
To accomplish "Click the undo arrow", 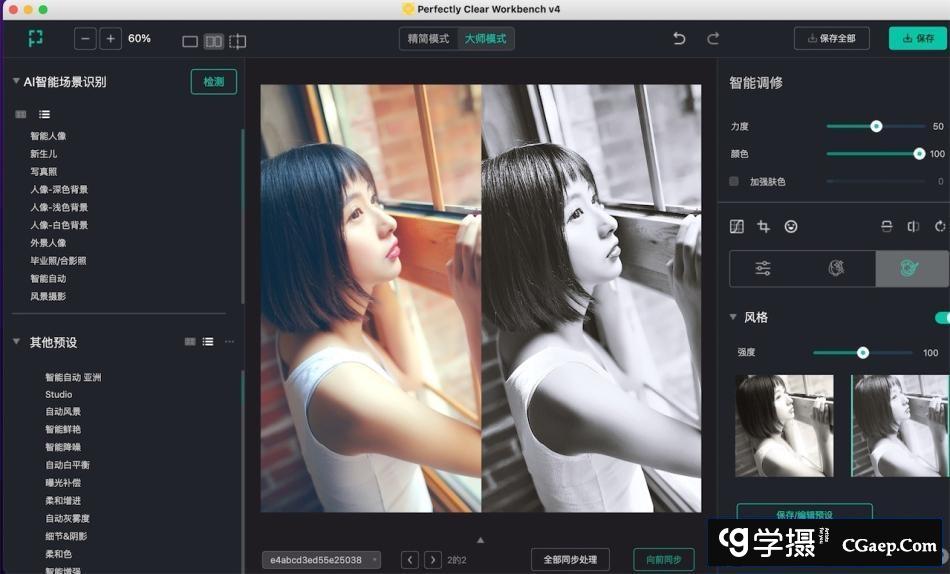I will [x=679, y=39].
